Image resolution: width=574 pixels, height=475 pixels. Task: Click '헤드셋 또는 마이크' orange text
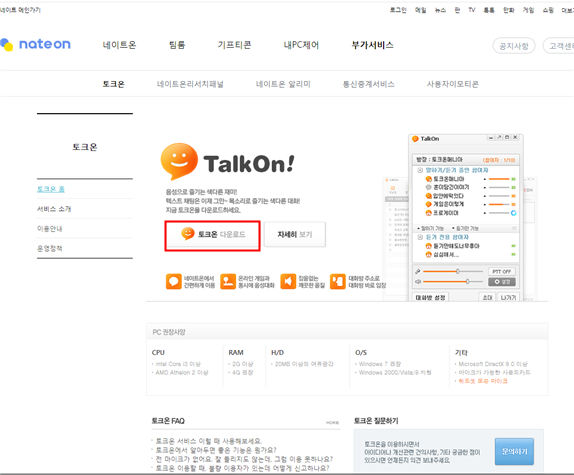pos(483,381)
